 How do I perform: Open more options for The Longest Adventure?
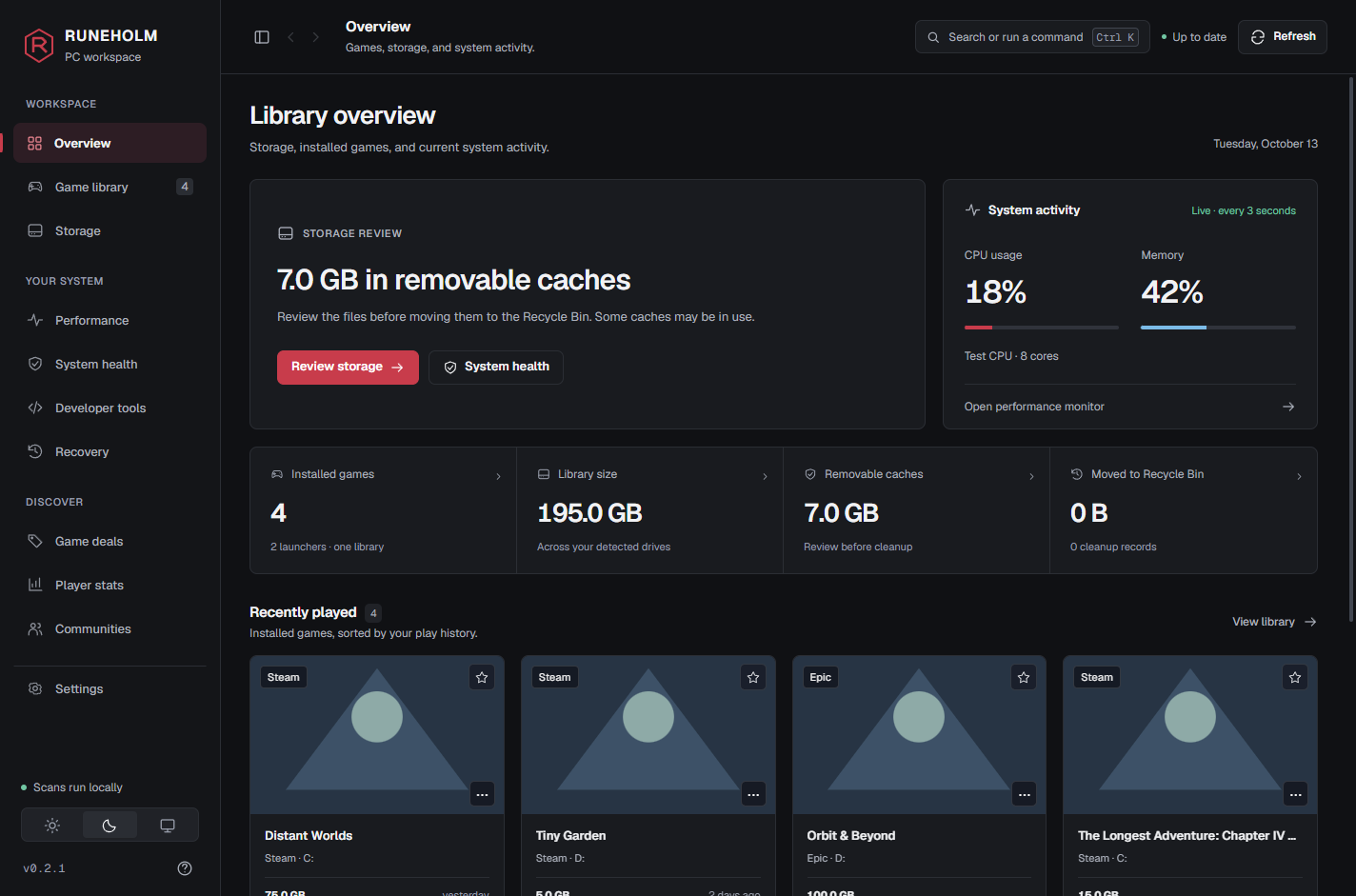(x=1296, y=794)
